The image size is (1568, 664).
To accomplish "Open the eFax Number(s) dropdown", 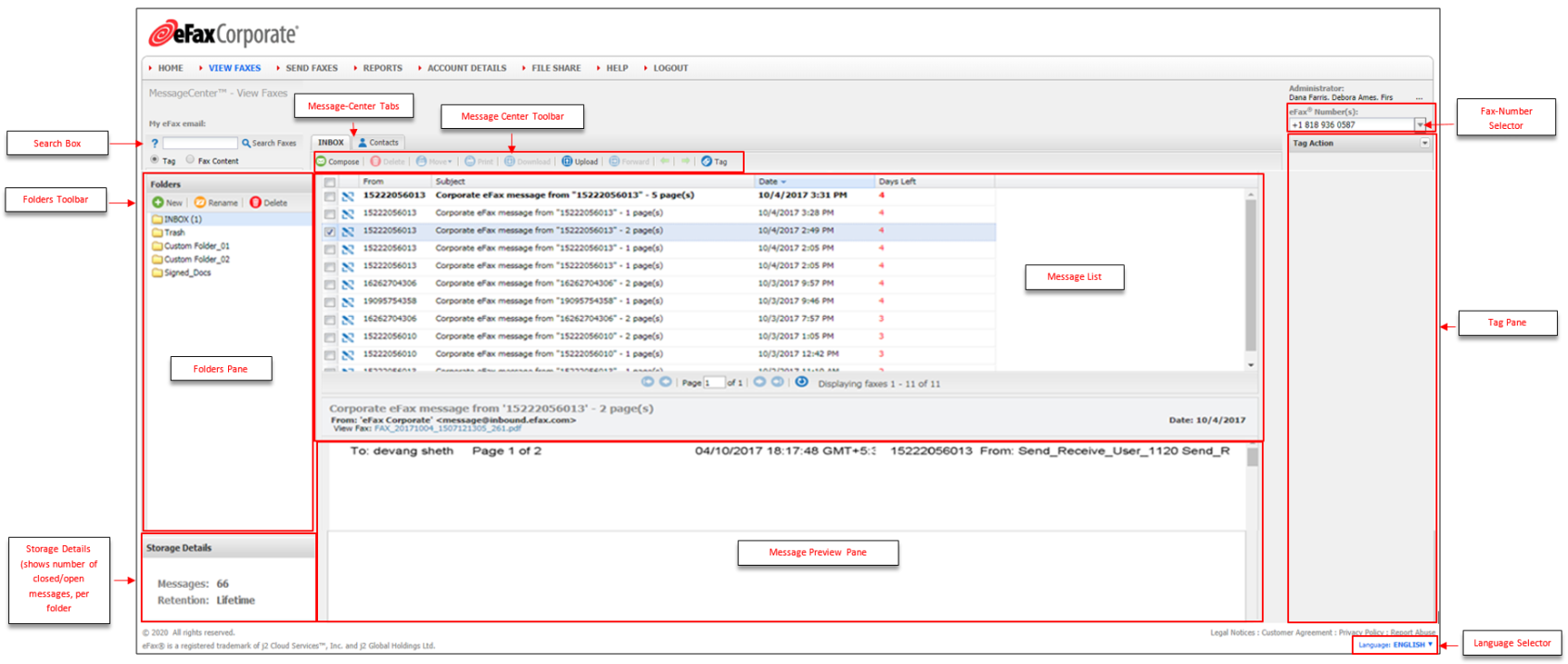I will [x=1420, y=124].
